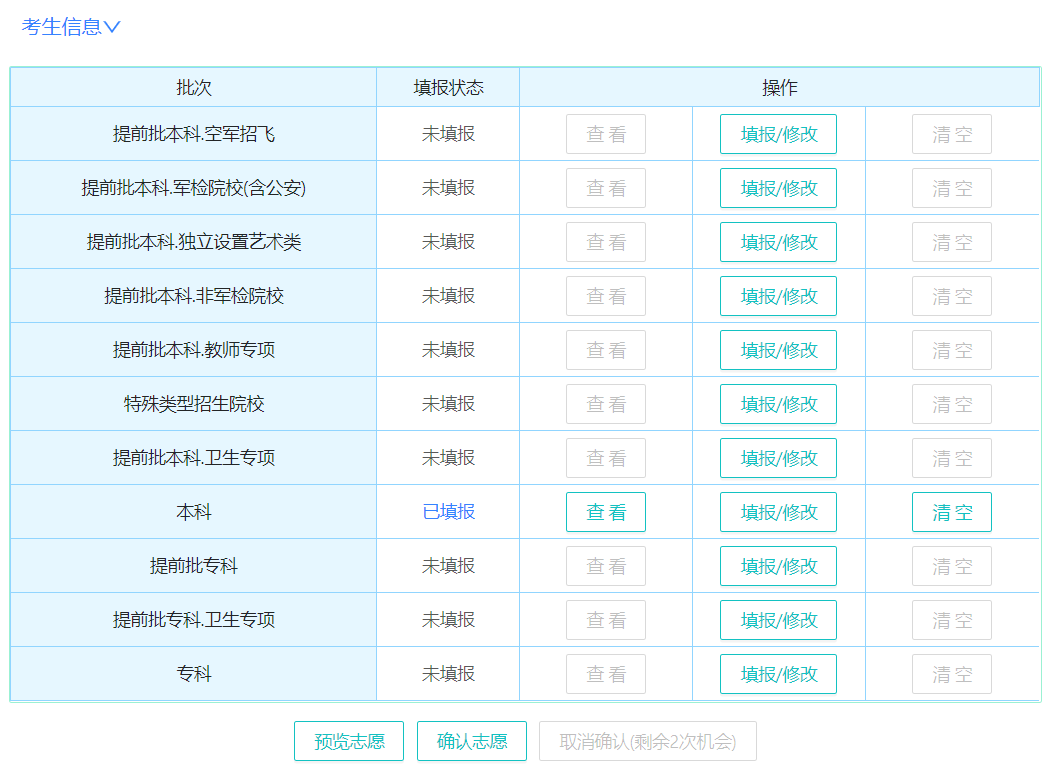The height and width of the screenshot is (772, 1053).
Task: Click 填报/修改 in the 专科 row
Action: pyautogui.click(x=778, y=674)
